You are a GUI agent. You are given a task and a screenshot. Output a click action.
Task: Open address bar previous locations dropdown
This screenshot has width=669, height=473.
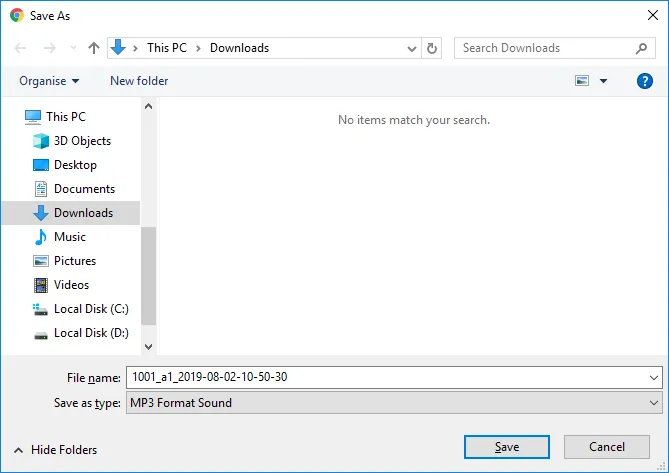[x=412, y=49]
